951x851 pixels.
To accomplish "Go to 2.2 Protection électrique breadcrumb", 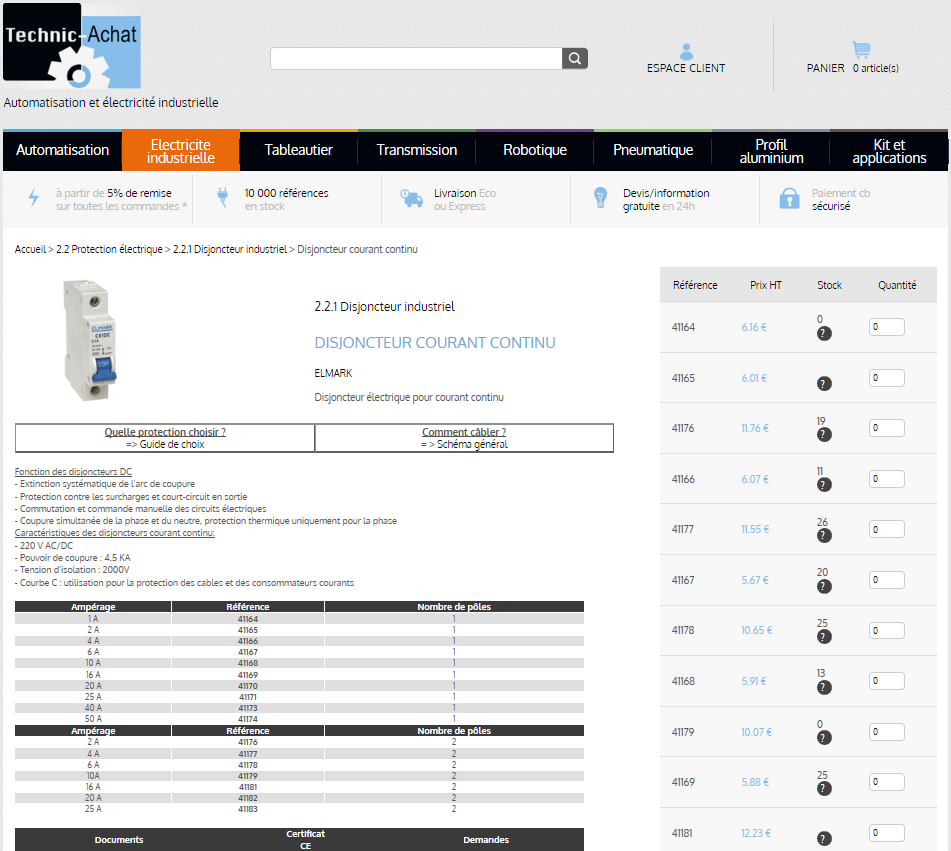I will [x=109, y=249].
